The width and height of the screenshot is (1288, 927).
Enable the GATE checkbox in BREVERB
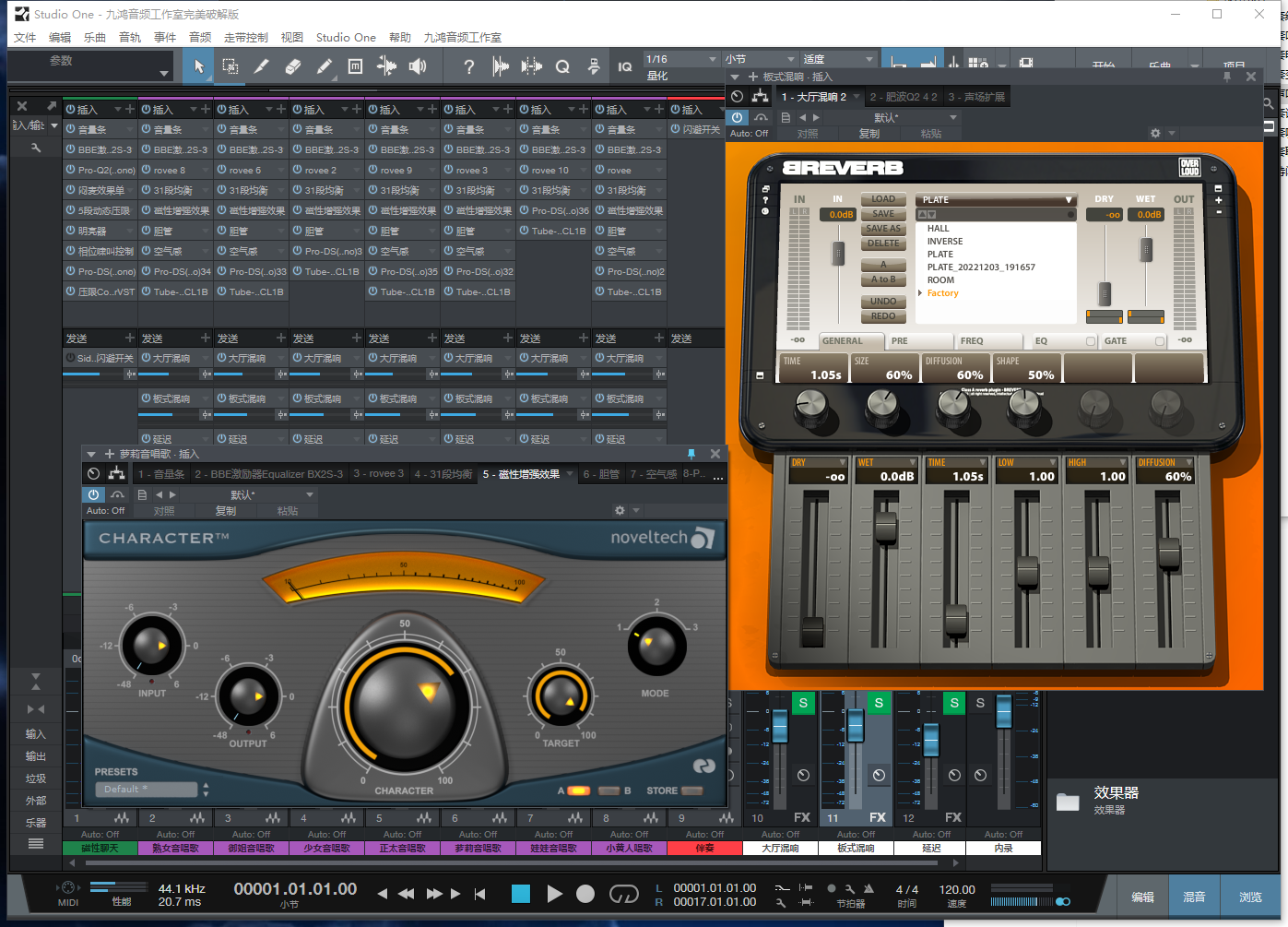point(1160,341)
